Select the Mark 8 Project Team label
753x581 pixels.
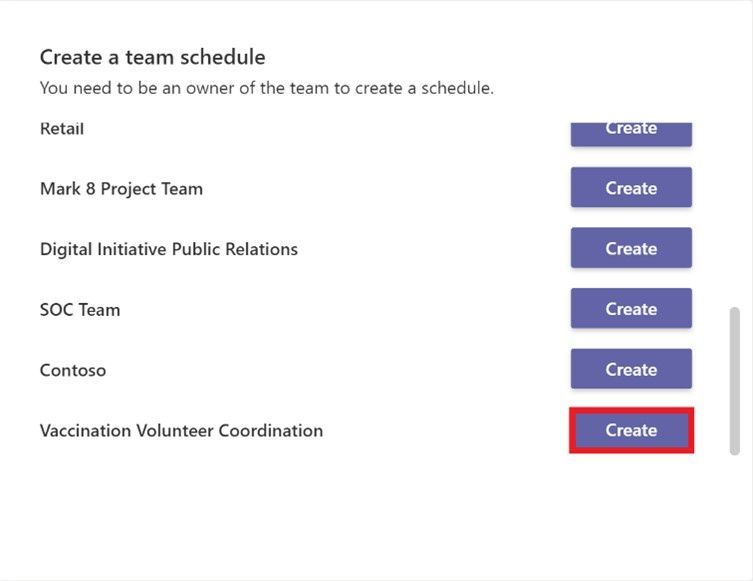(x=121, y=189)
